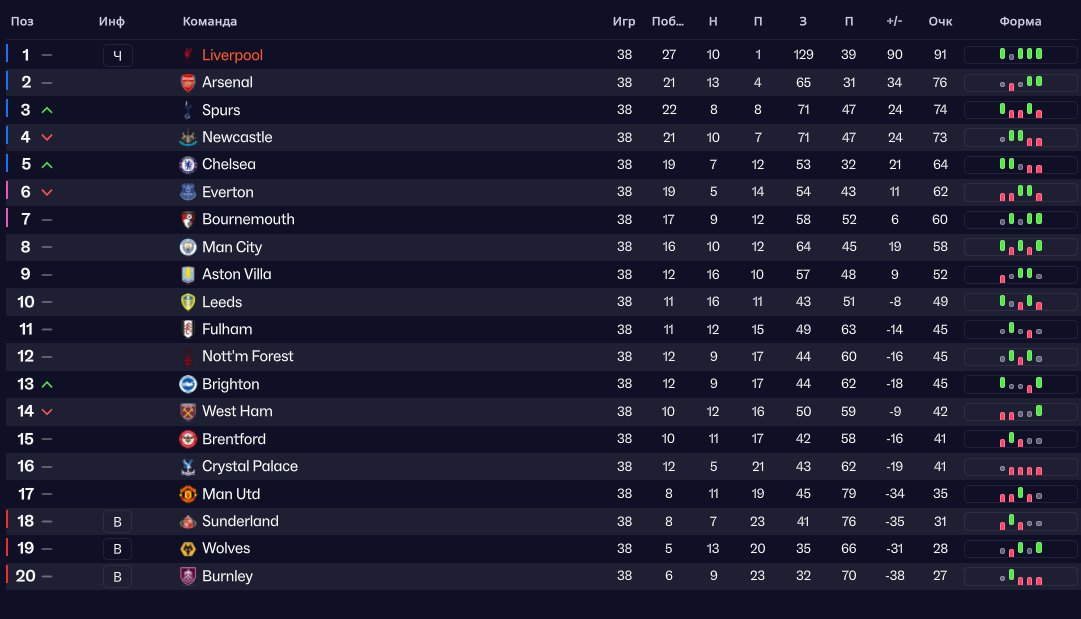Open the Brighton badge icon
Image resolution: width=1081 pixels, height=619 pixels.
188,384
